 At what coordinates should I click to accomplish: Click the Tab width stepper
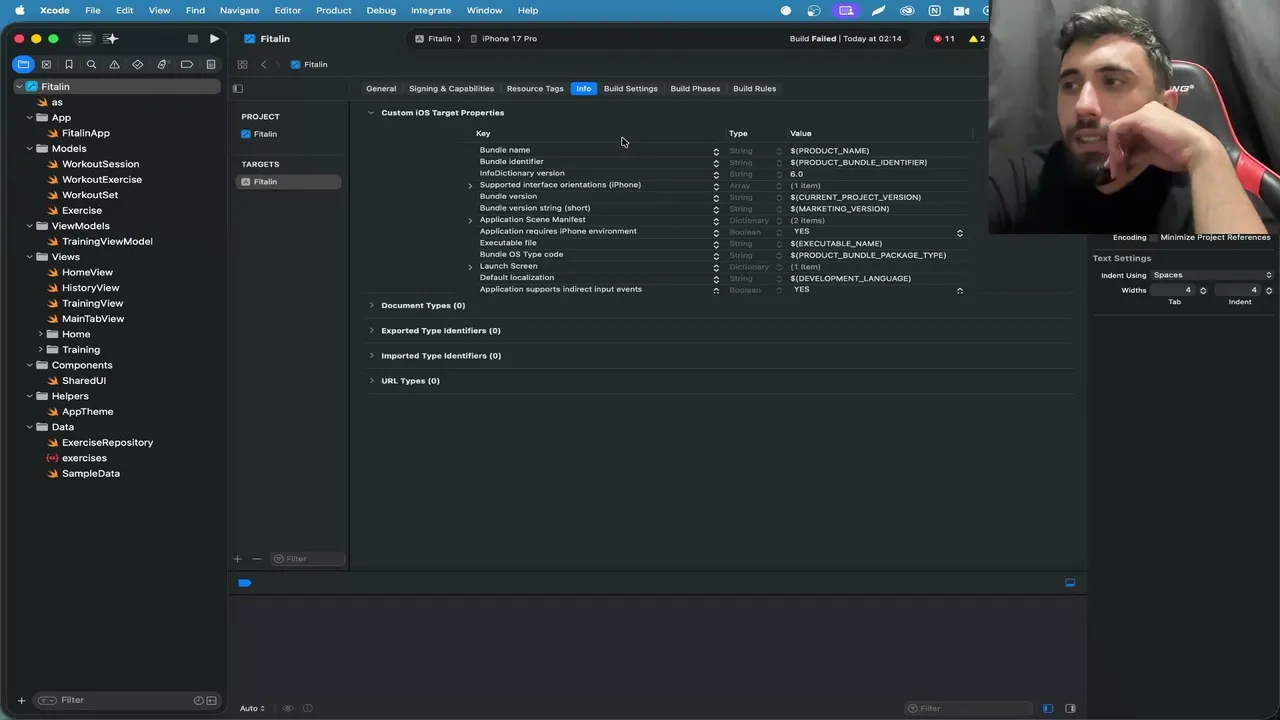click(1203, 290)
